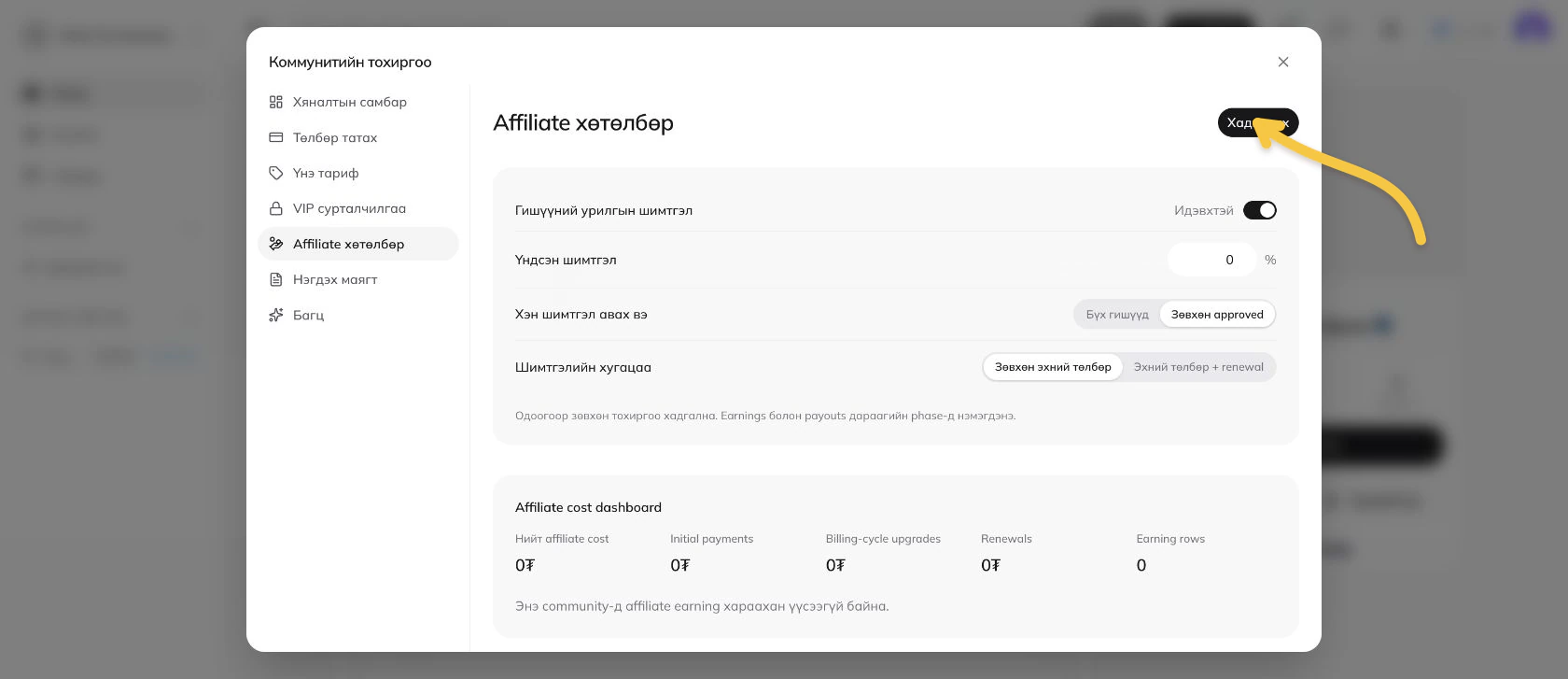Click the Идэвхтэй status label
Image resolution: width=1568 pixels, height=679 pixels.
(1204, 210)
